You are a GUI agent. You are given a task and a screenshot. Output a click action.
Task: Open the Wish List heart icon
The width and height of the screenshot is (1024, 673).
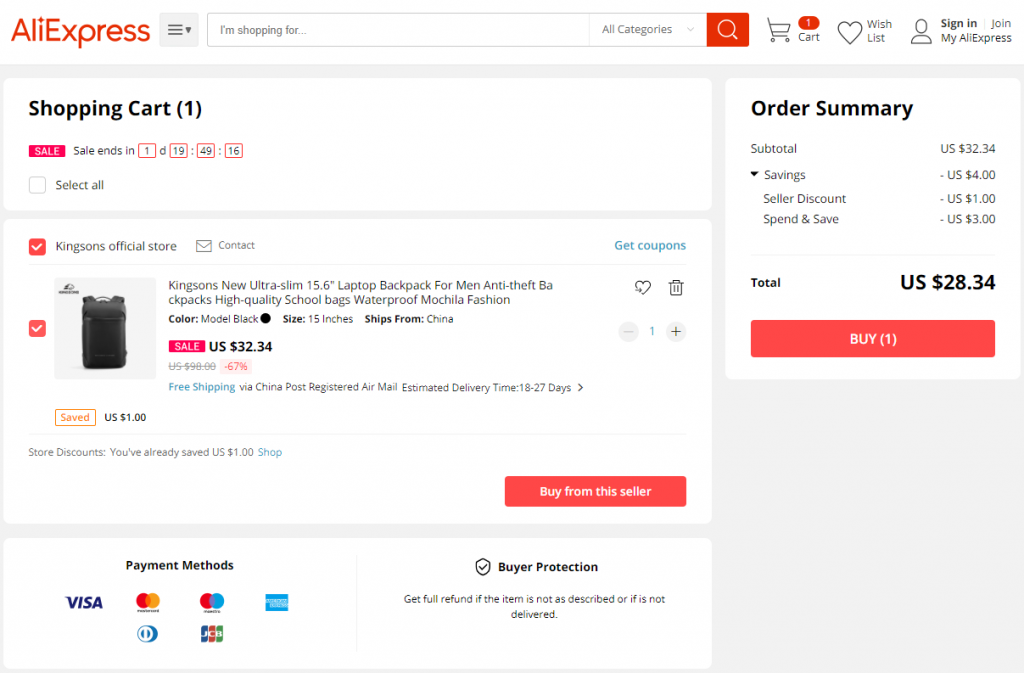[850, 31]
